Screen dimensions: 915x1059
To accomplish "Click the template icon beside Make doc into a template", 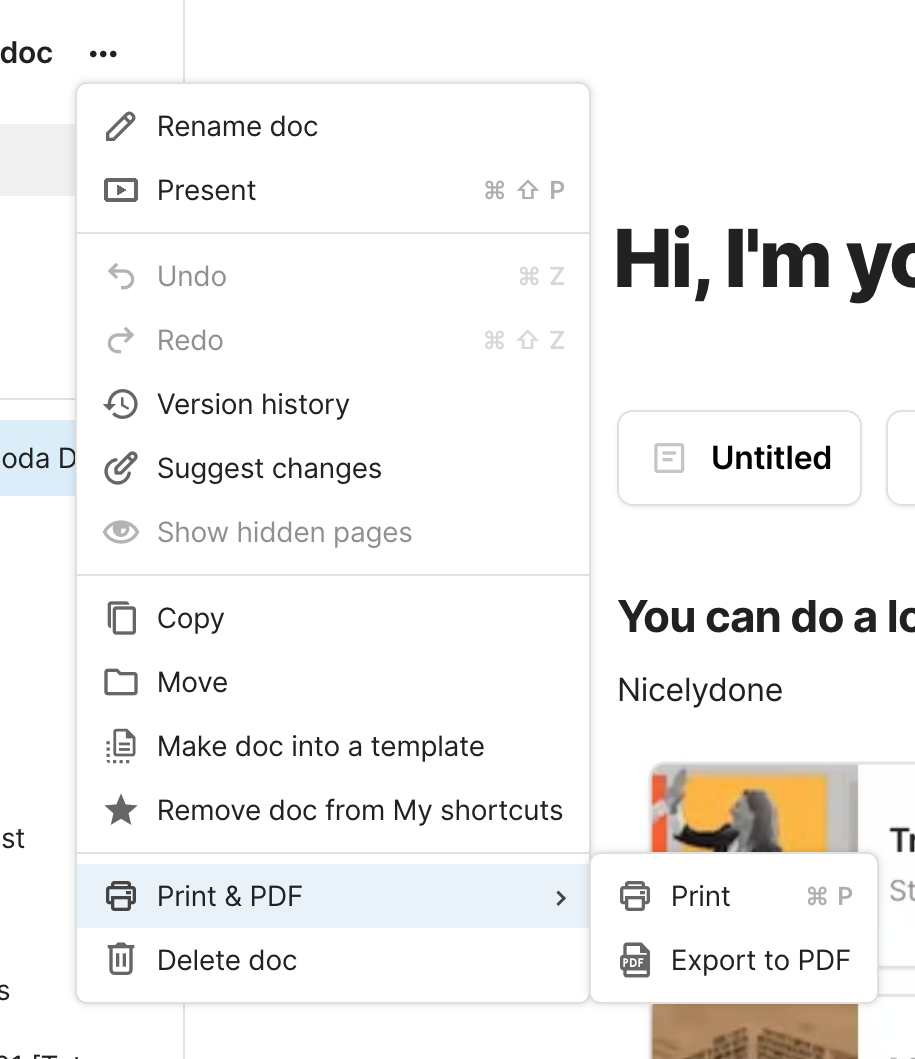I will tap(120, 746).
